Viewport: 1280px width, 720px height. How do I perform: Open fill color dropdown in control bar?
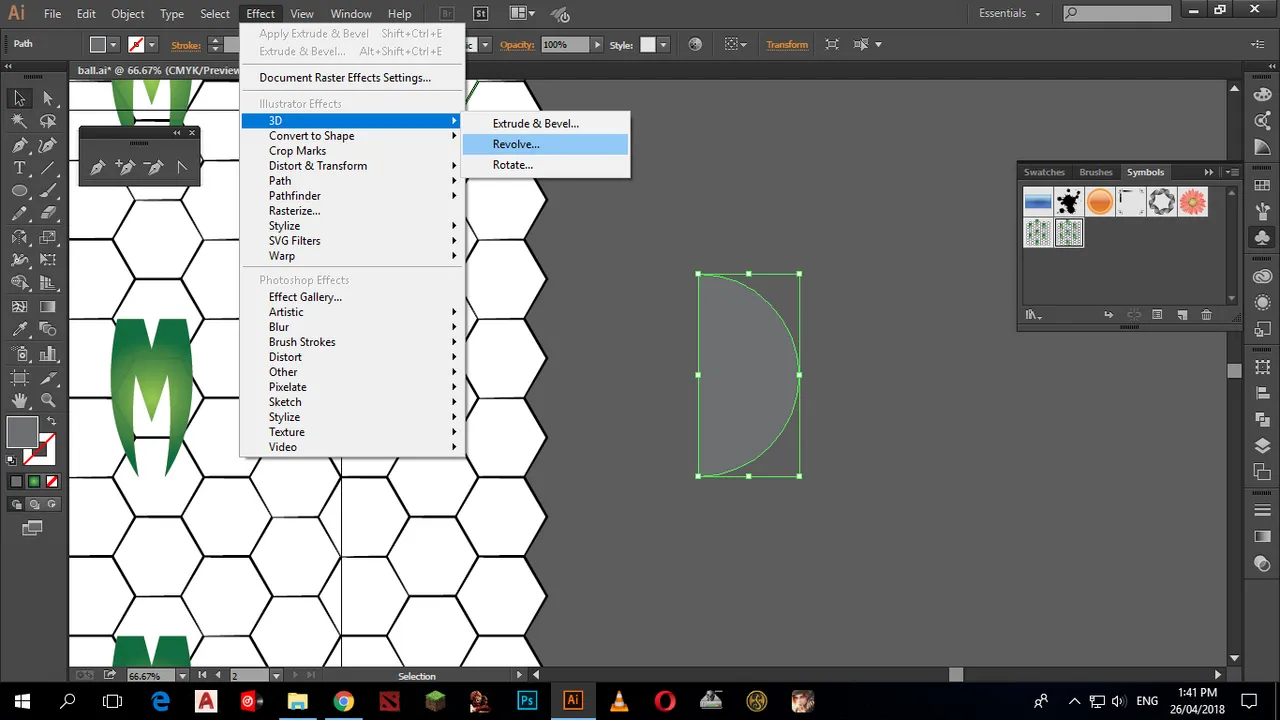click(113, 44)
